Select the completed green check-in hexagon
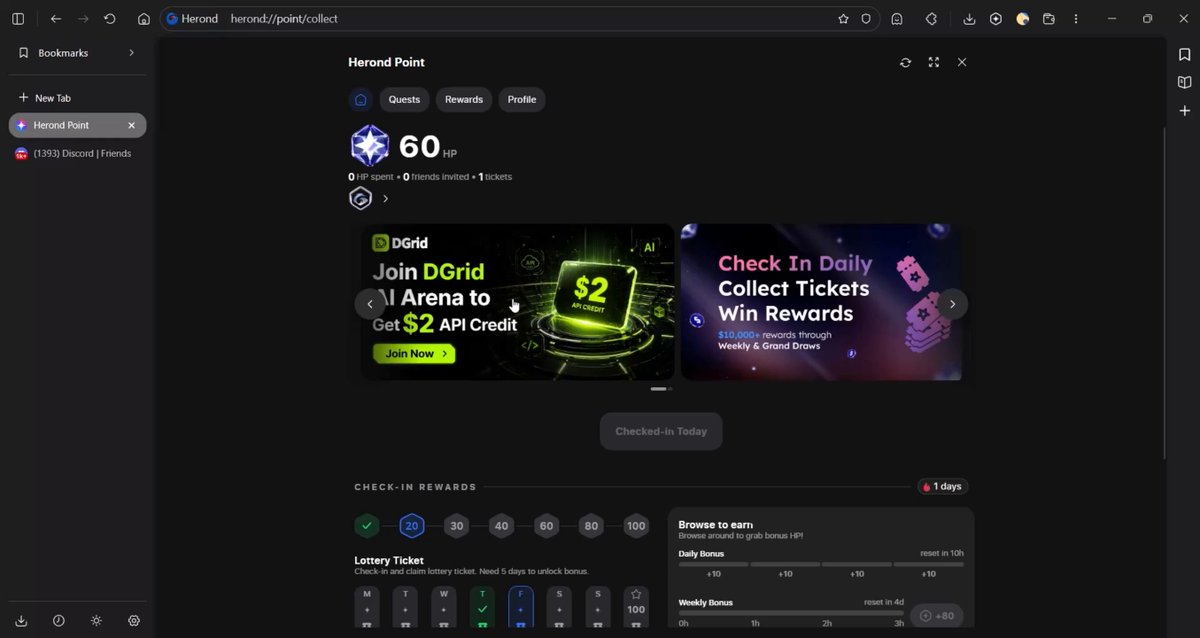Screen dimensions: 1200x638 click(367, 525)
